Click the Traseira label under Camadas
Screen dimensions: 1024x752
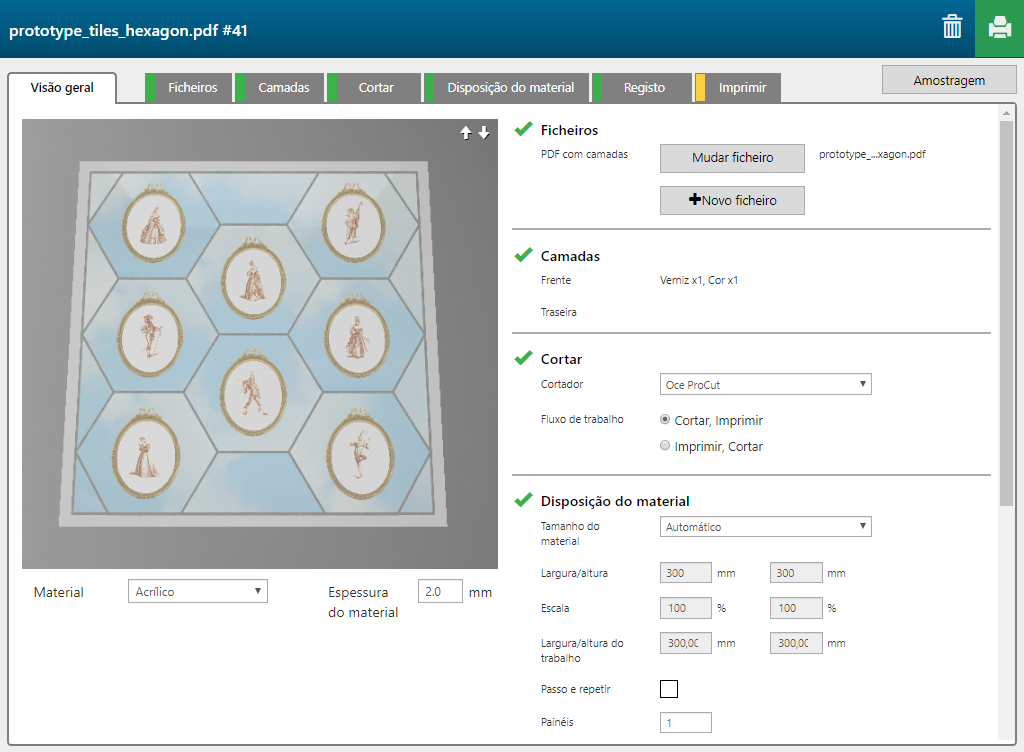[558, 312]
